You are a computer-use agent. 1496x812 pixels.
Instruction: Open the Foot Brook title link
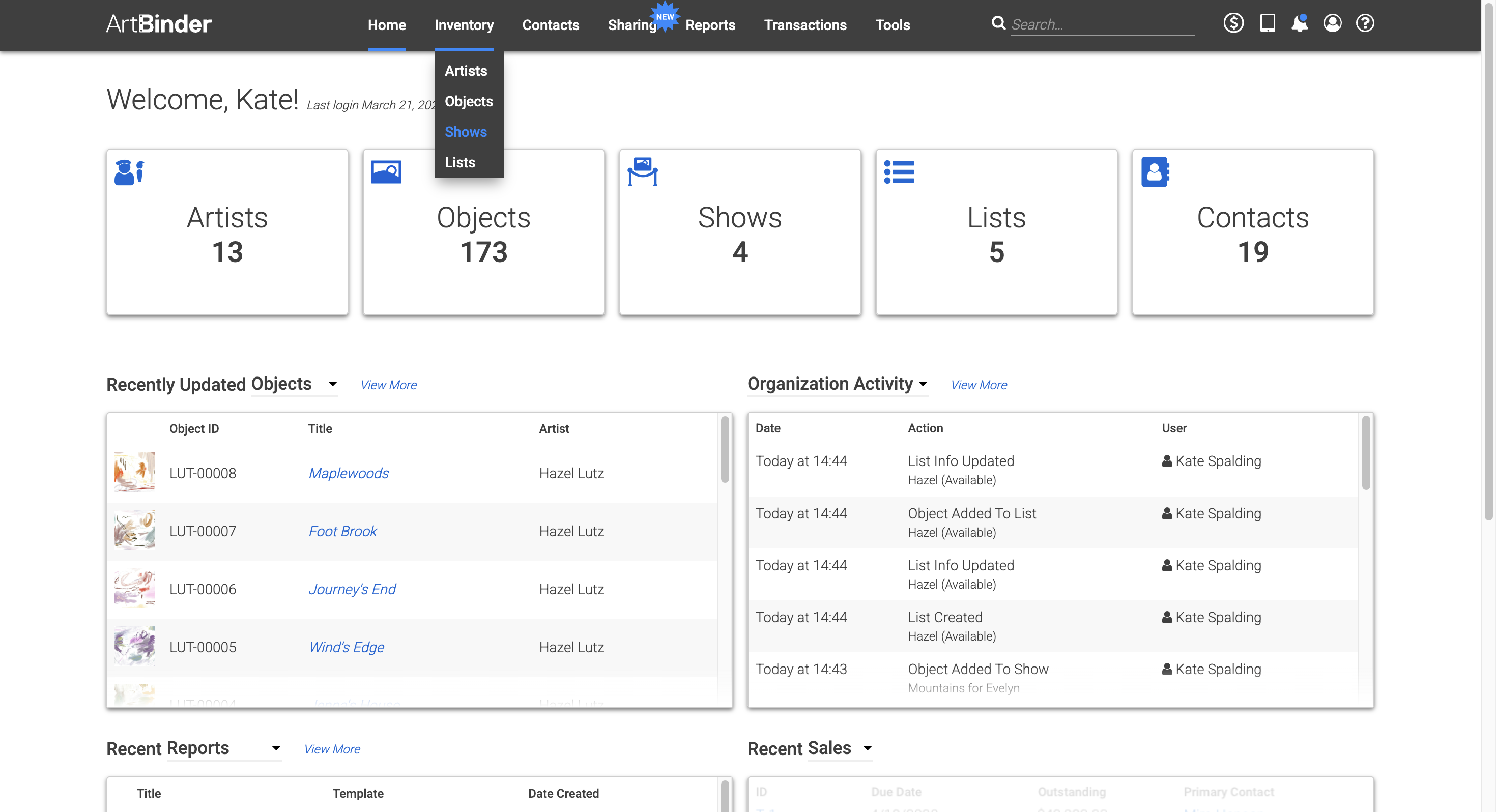[x=342, y=531]
